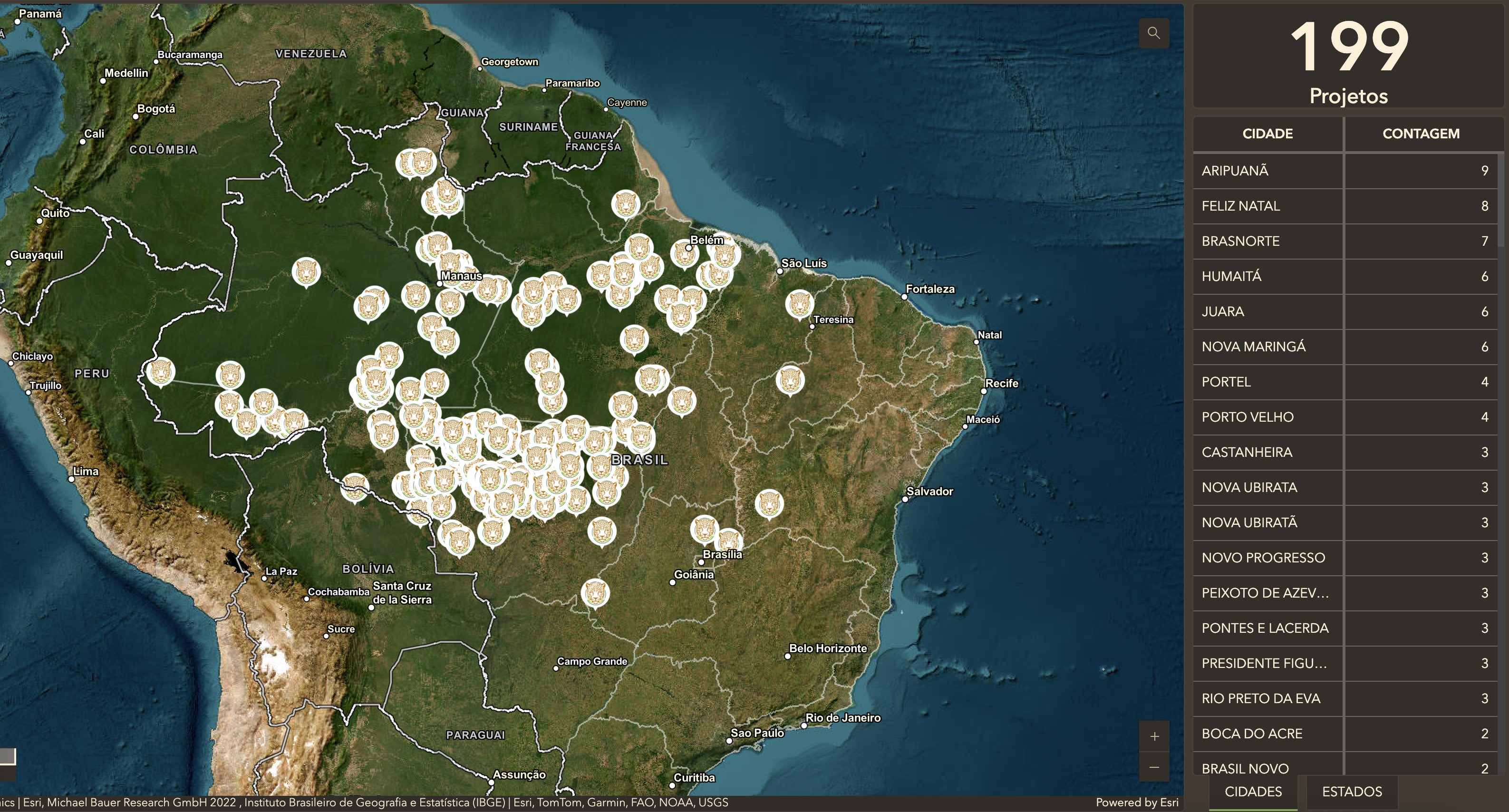
Task: Click the Fortaleza label on the map
Action: (x=929, y=289)
